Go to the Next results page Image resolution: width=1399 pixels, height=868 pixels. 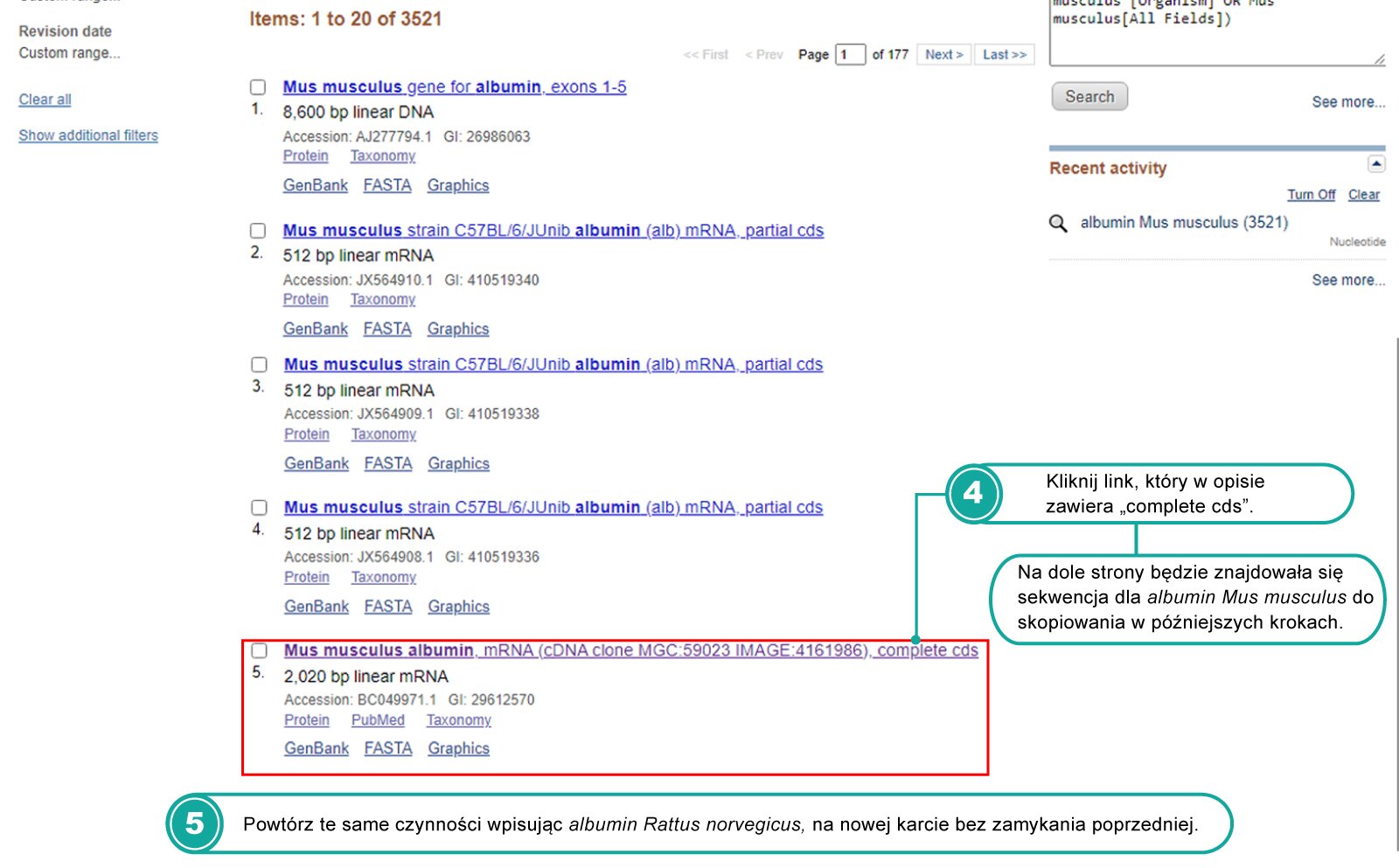tap(943, 54)
